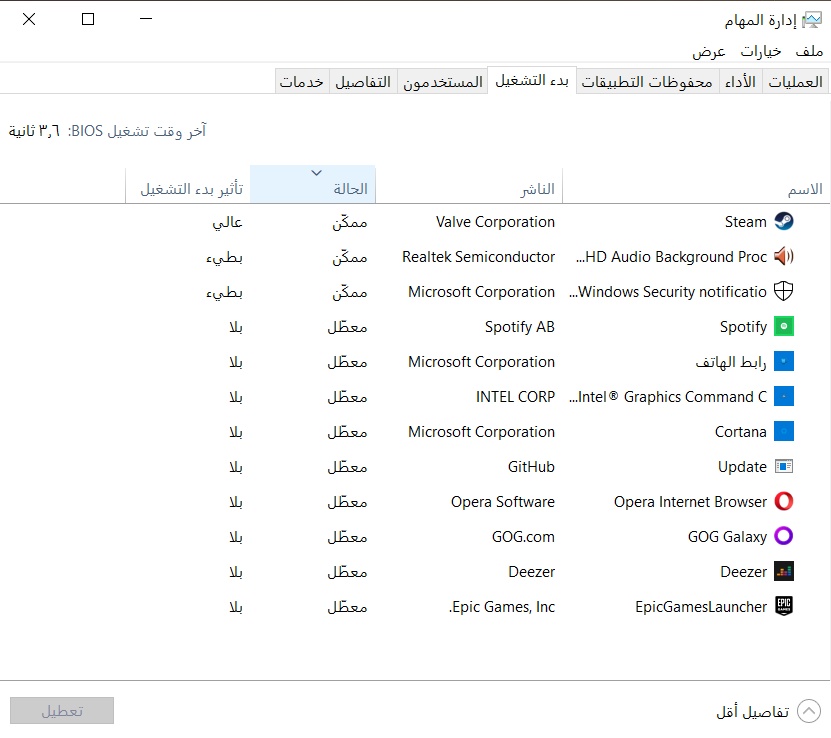Click the purple GOG Galaxy icon

(783, 536)
